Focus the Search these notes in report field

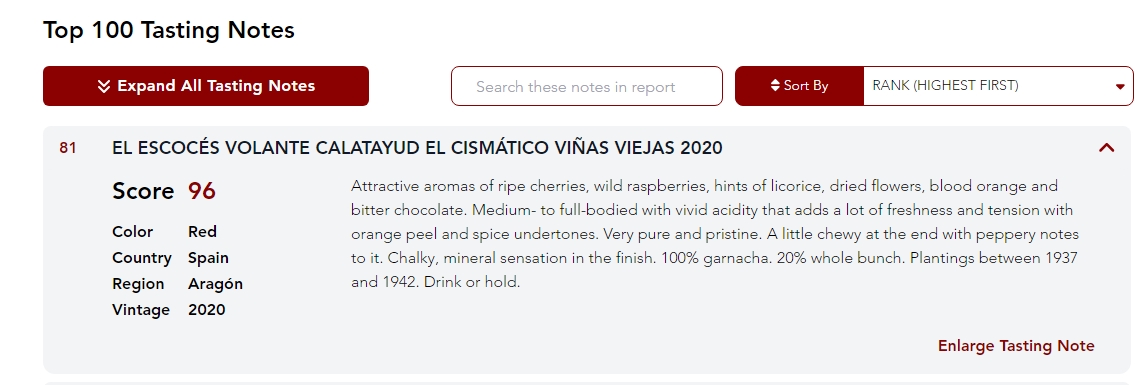tap(587, 87)
